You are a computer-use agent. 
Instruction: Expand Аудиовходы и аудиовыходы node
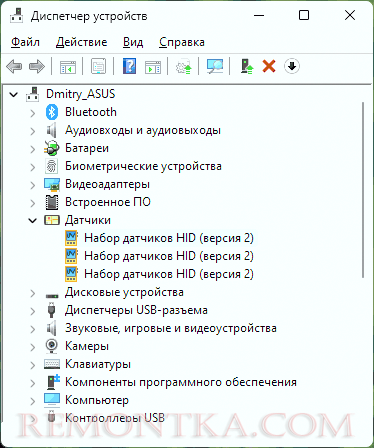tap(33, 131)
